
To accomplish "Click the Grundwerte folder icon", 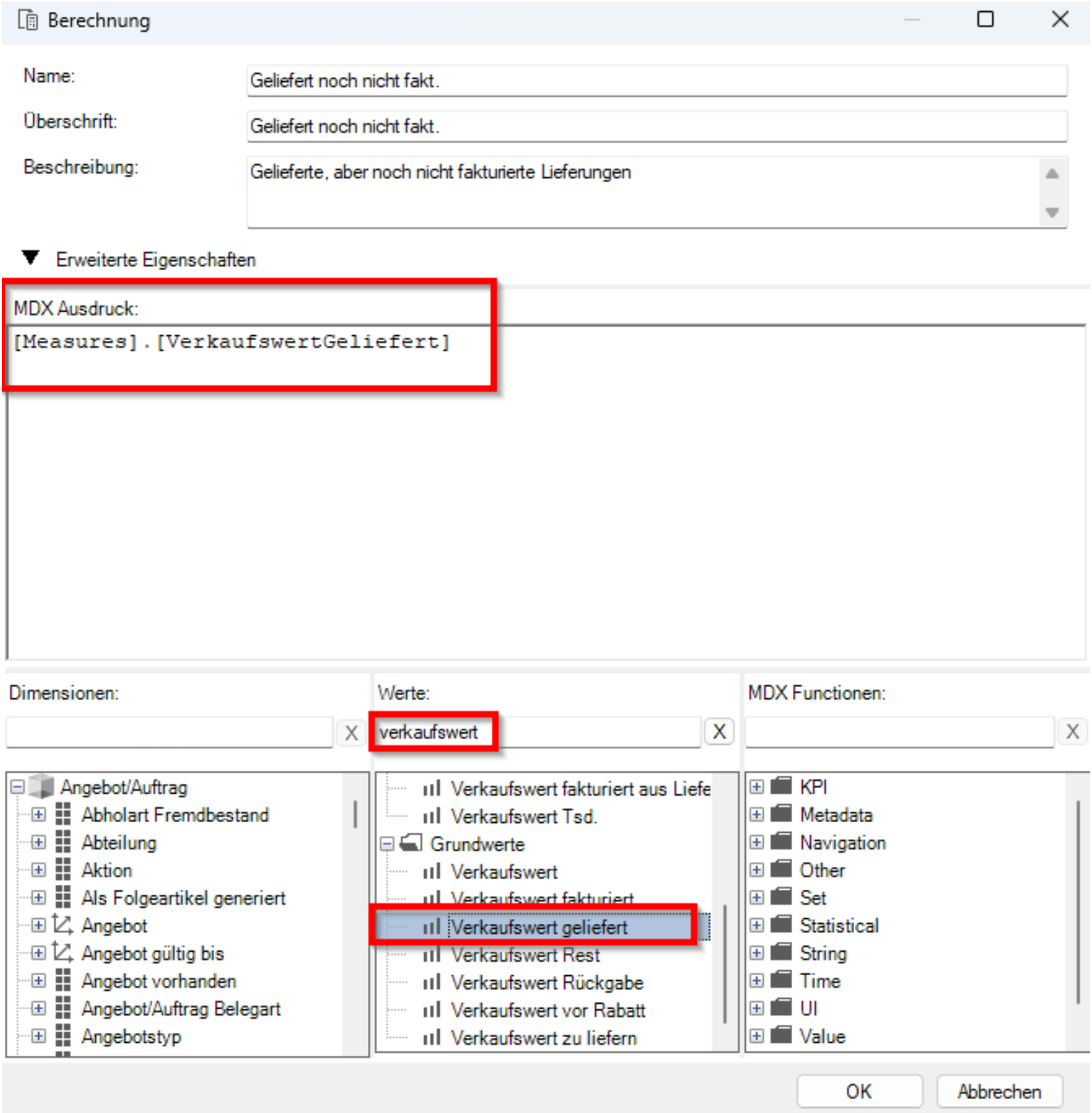I will pyautogui.click(x=411, y=843).
